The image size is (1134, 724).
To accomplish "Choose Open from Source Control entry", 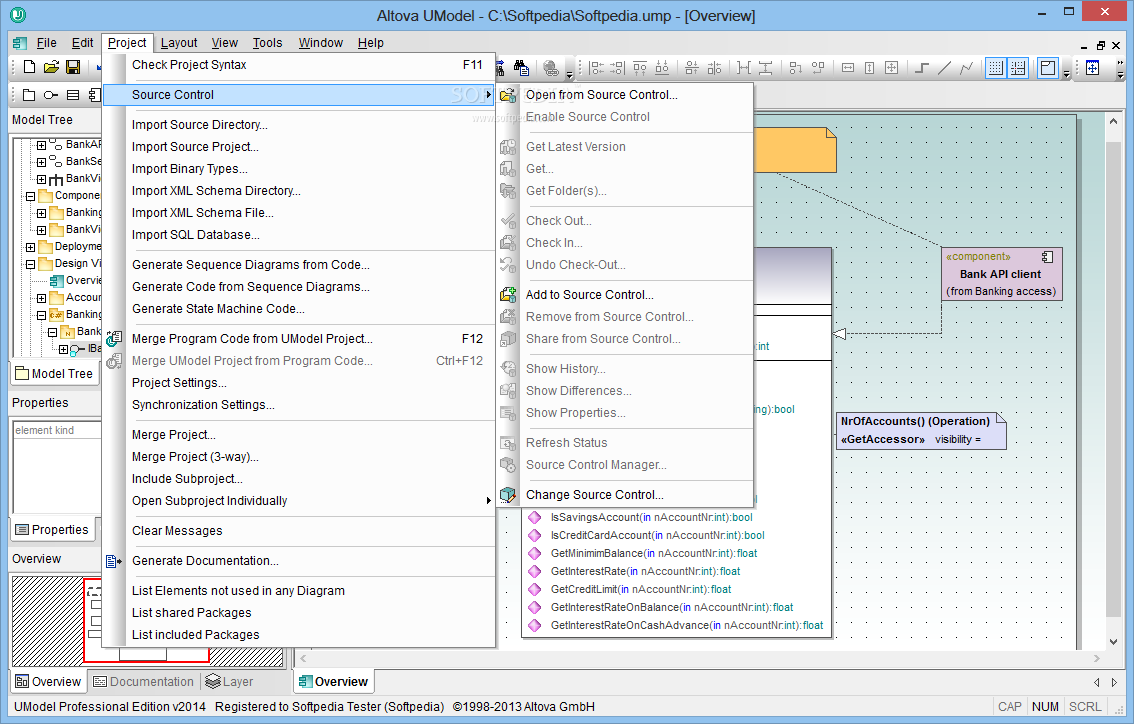I will tap(625, 95).
